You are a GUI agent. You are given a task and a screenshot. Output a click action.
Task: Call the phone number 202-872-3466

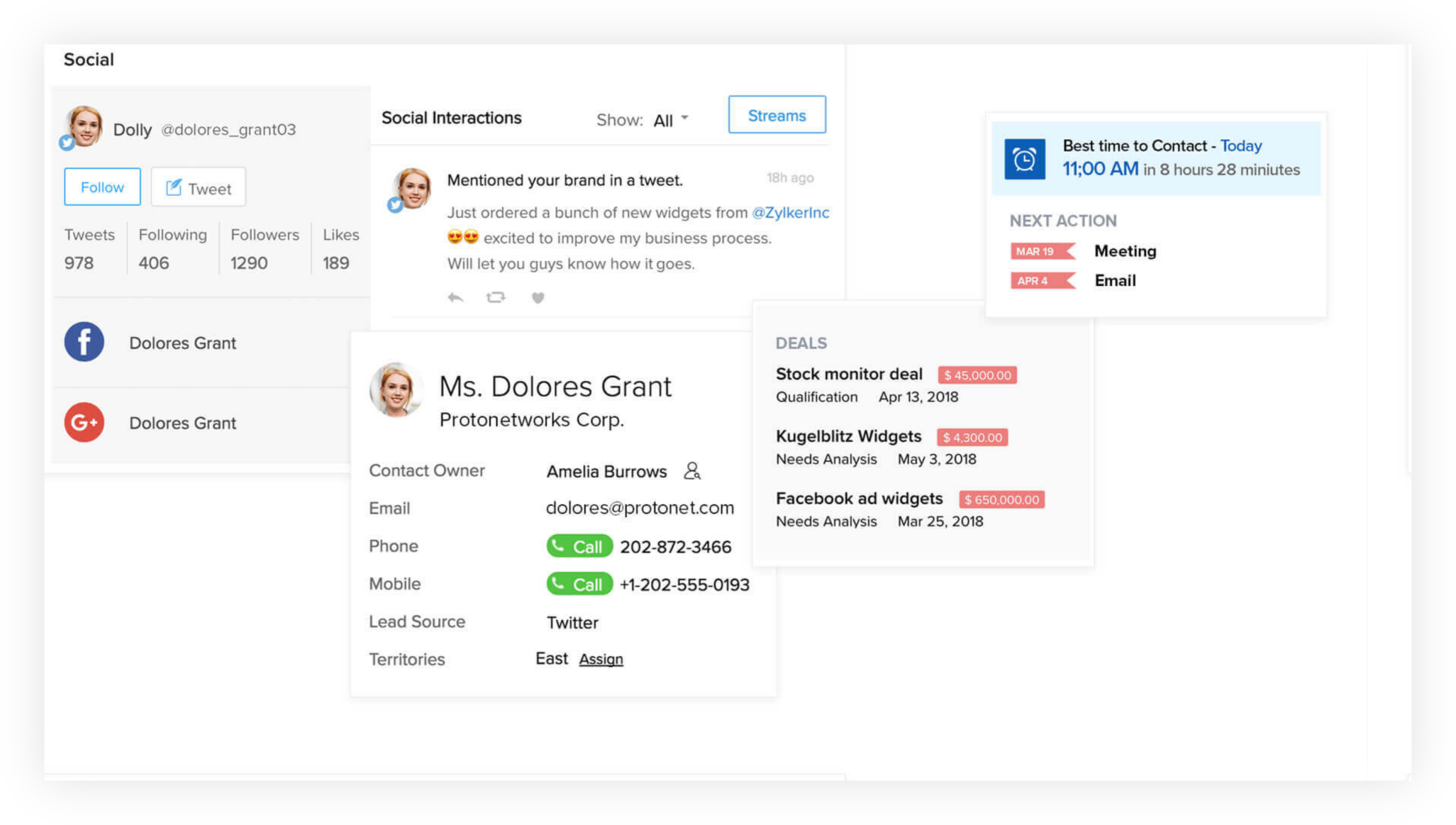pos(579,546)
